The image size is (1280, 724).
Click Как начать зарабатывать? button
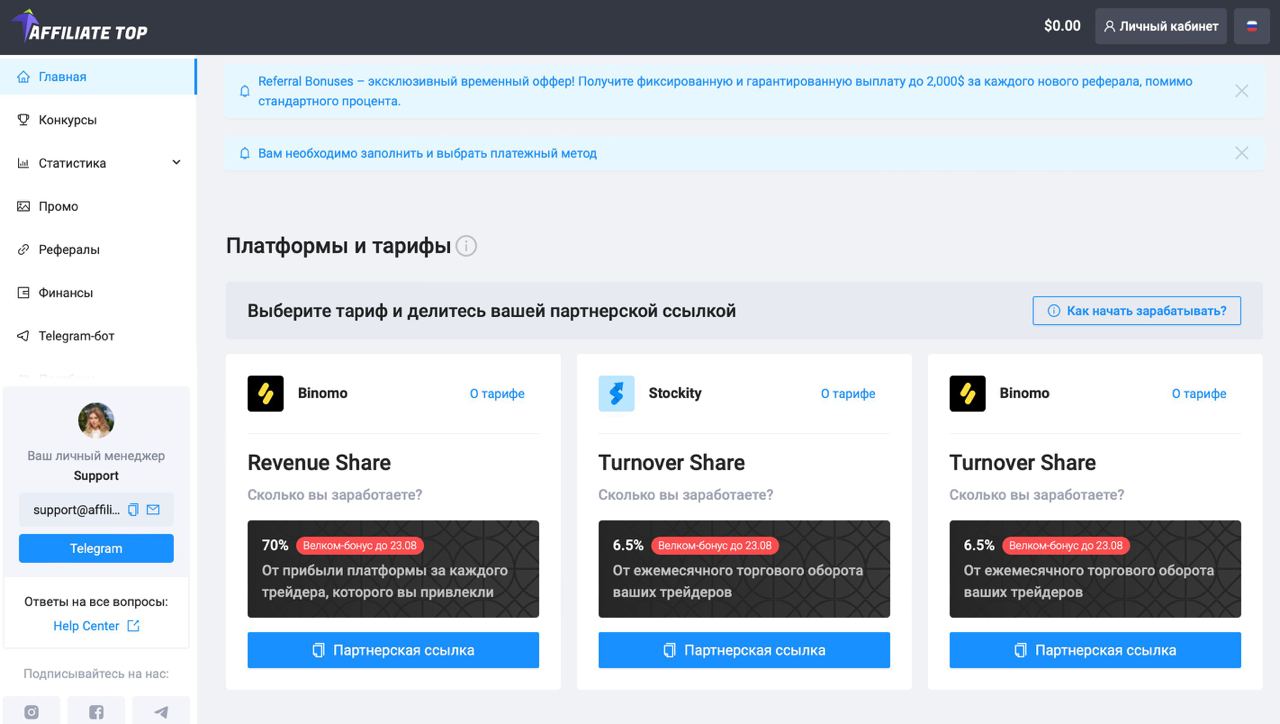pos(1137,311)
